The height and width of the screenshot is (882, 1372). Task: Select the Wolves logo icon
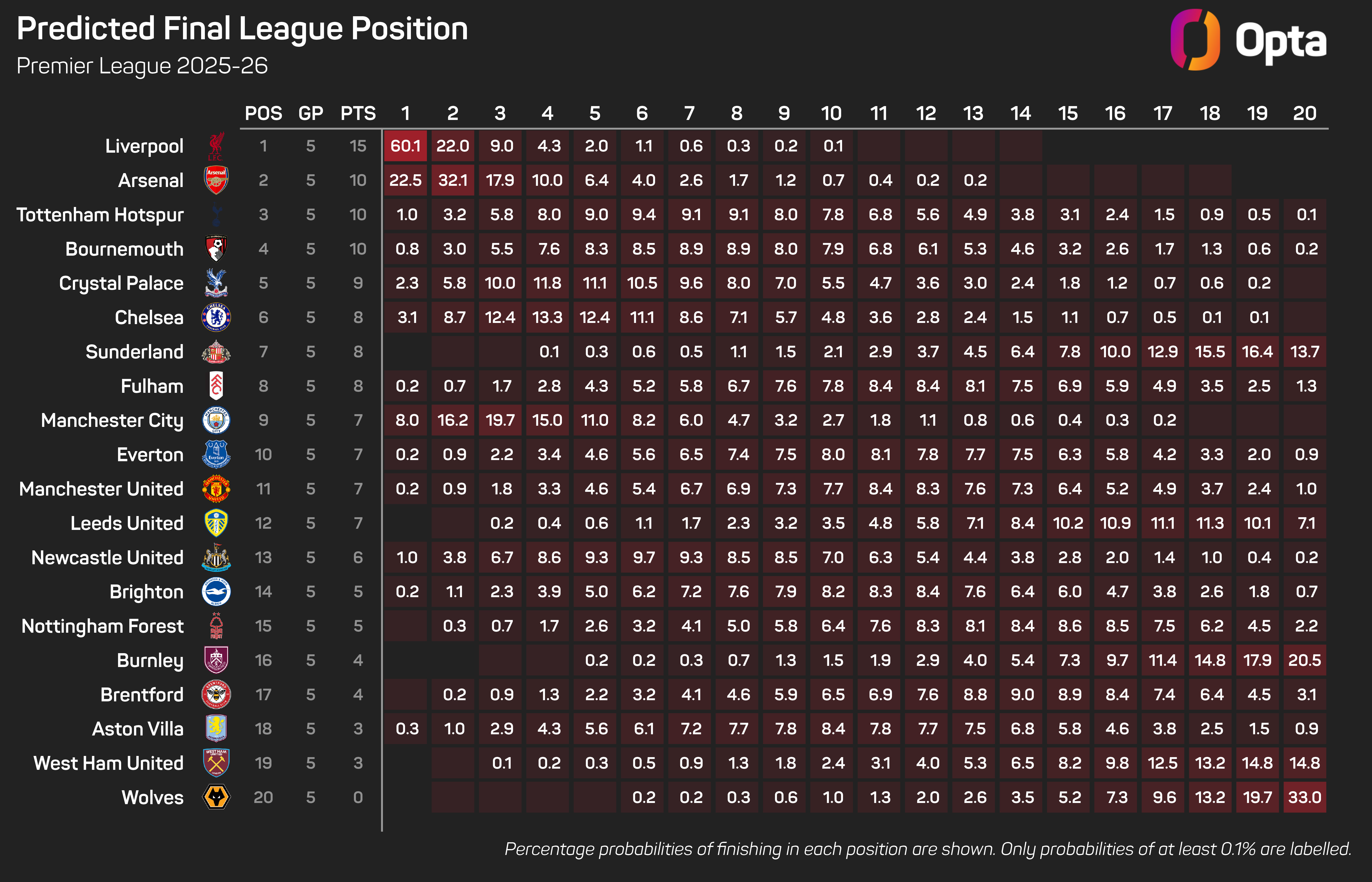(x=216, y=797)
